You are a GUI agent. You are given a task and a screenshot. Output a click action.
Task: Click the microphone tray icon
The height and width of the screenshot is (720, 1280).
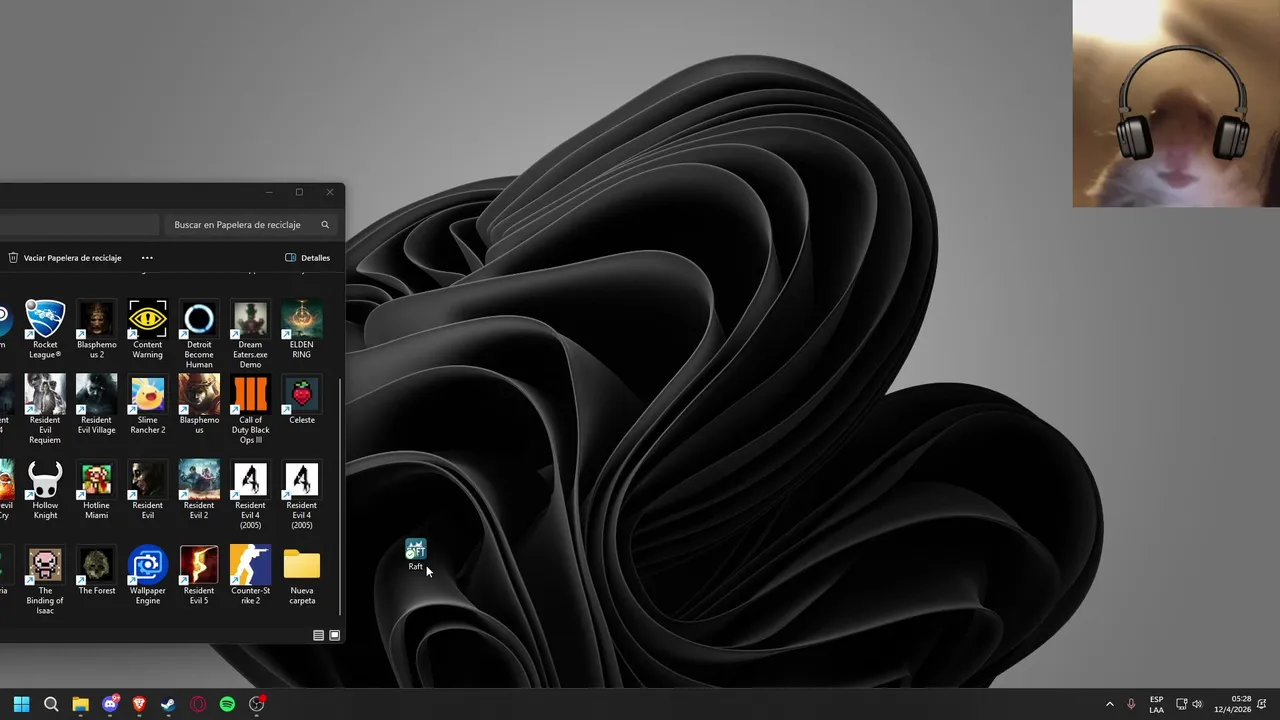click(1131, 704)
